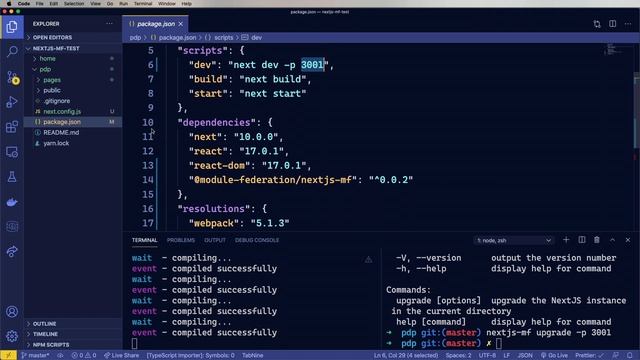Image resolution: width=640 pixels, height=360 pixels.
Task: Click the editor vertical scrollbar
Action: pos(636,110)
